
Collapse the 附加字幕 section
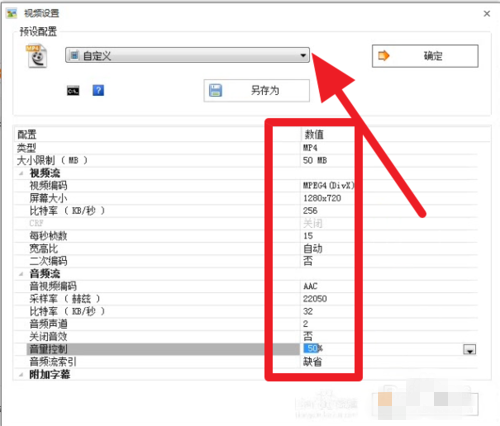(x=21, y=374)
